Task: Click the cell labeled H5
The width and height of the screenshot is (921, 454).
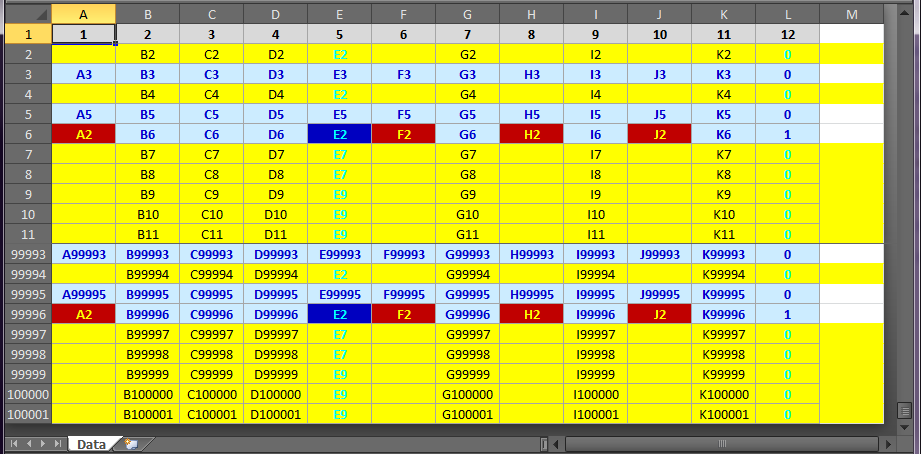Action: pyautogui.click(x=532, y=115)
